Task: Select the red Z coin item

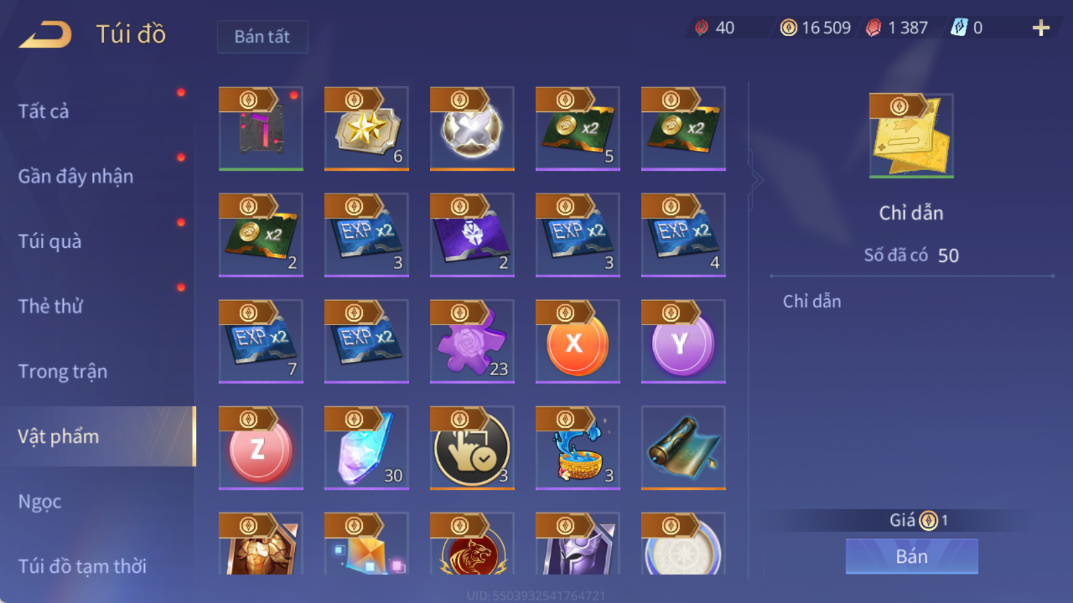Action: [261, 448]
